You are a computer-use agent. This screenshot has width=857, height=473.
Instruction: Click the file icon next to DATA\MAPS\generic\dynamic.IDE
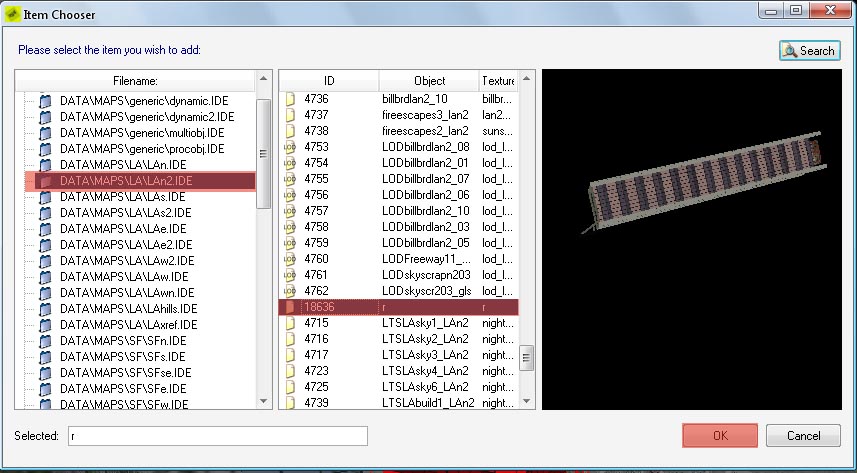(44, 101)
